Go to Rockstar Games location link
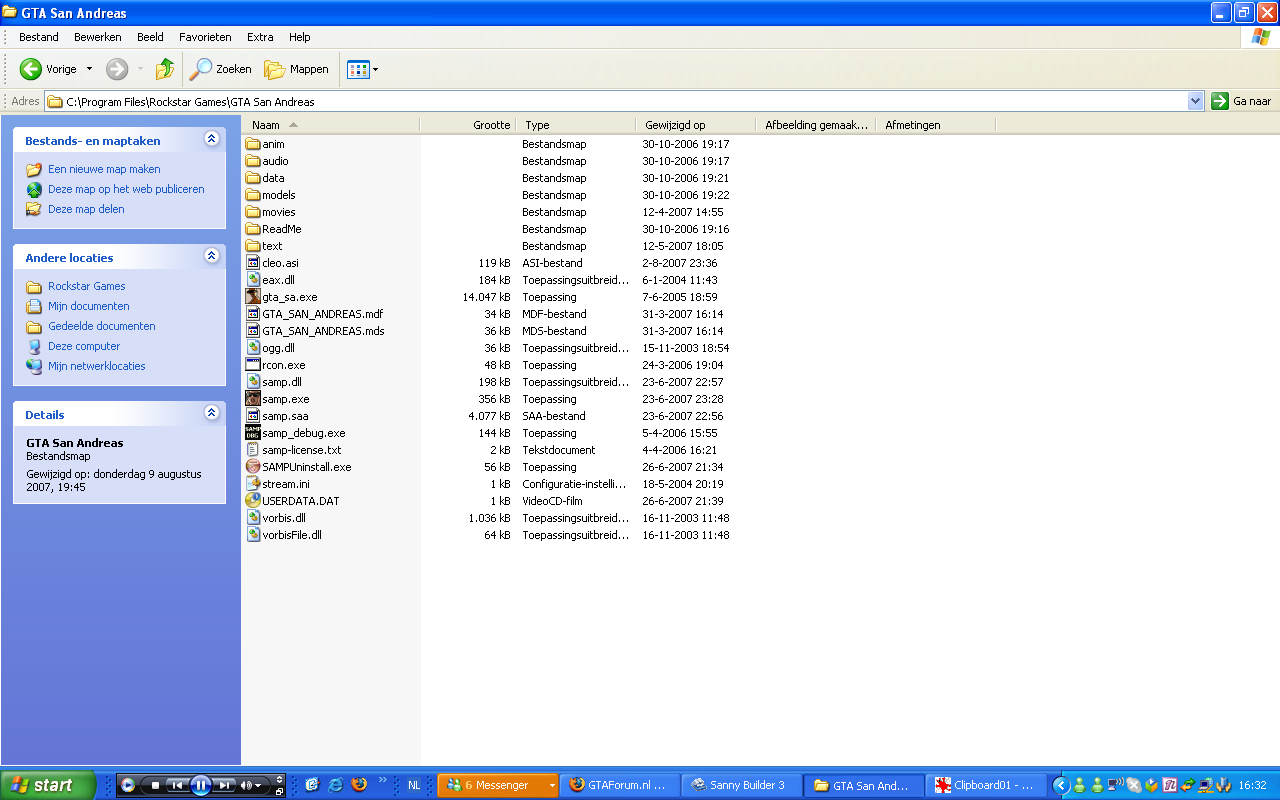 coord(87,286)
